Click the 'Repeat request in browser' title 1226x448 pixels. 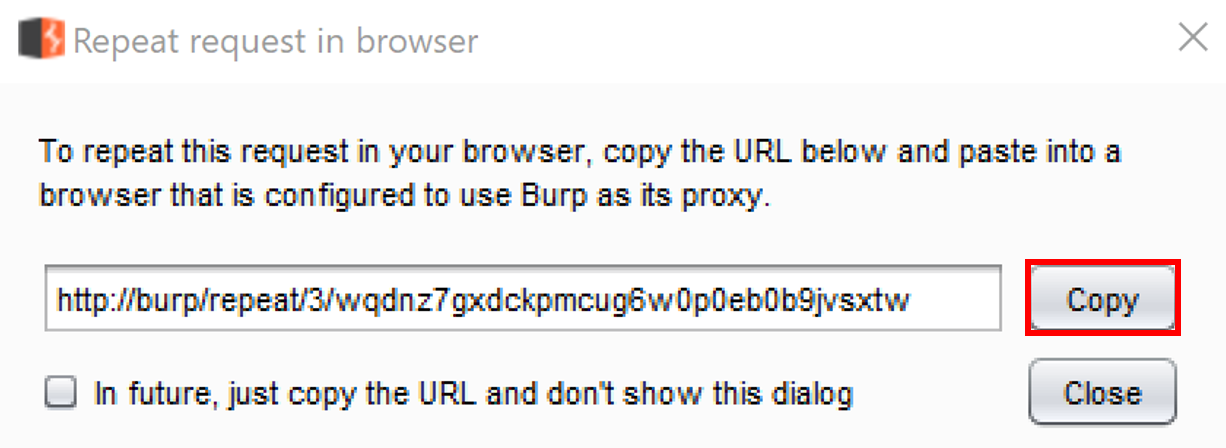click(276, 41)
